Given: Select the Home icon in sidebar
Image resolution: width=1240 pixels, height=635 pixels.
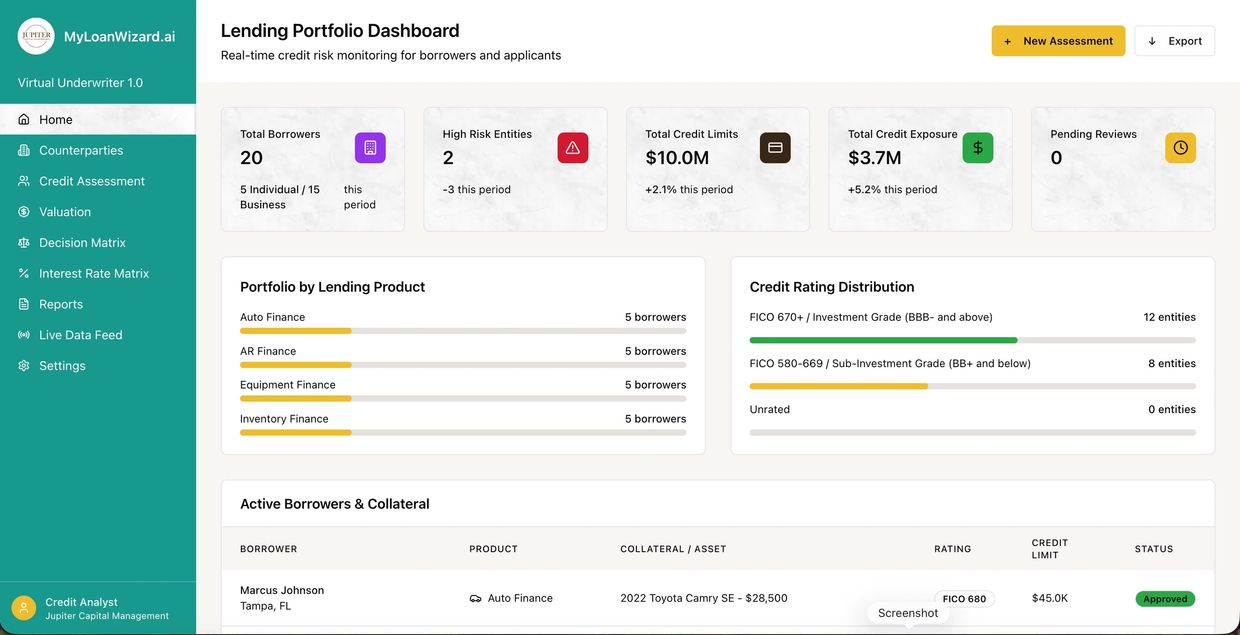Looking at the screenshot, I should (x=23, y=119).
